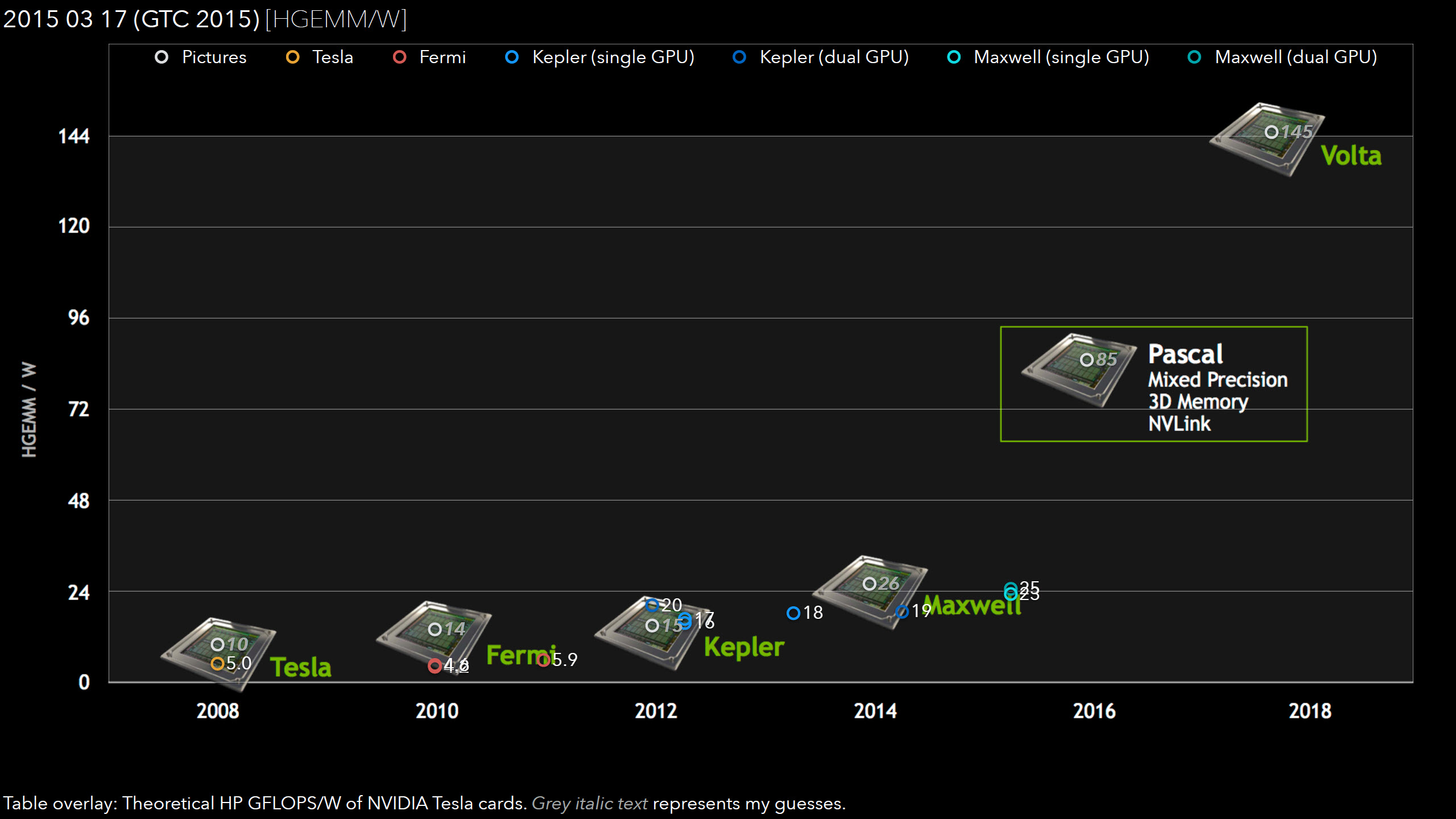
Task: Click the green Volta label
Action: [1351, 156]
